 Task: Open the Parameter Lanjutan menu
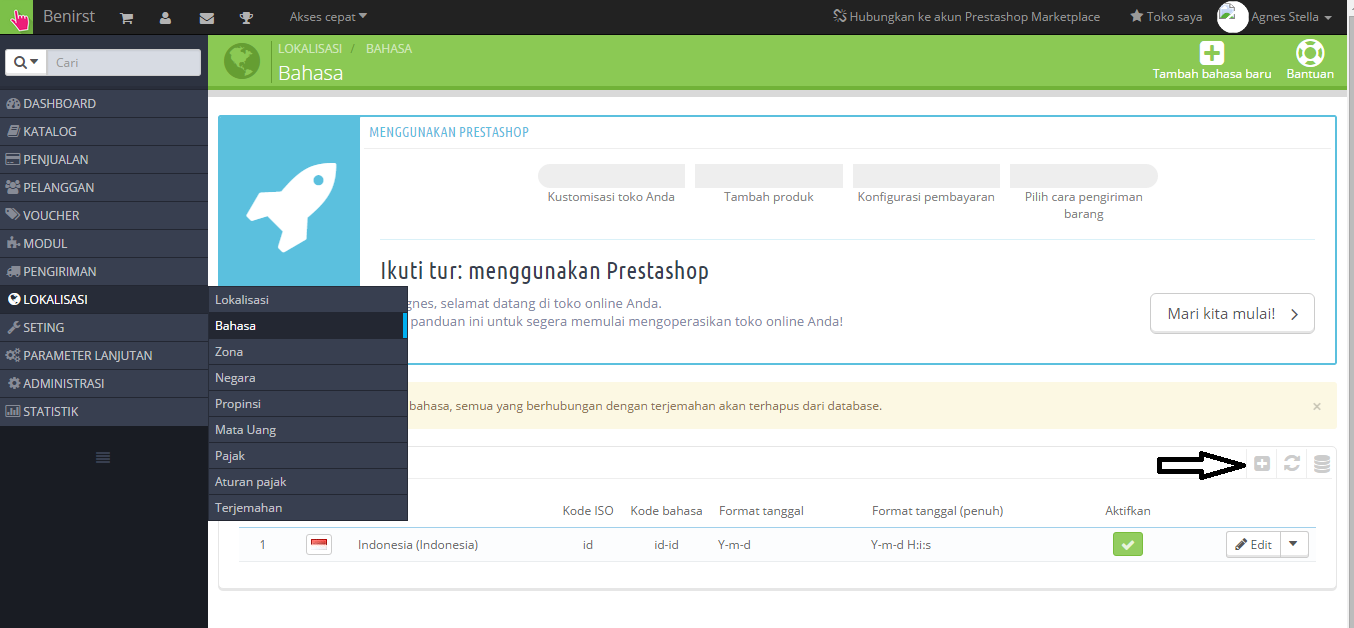pyautogui.click(x=104, y=355)
